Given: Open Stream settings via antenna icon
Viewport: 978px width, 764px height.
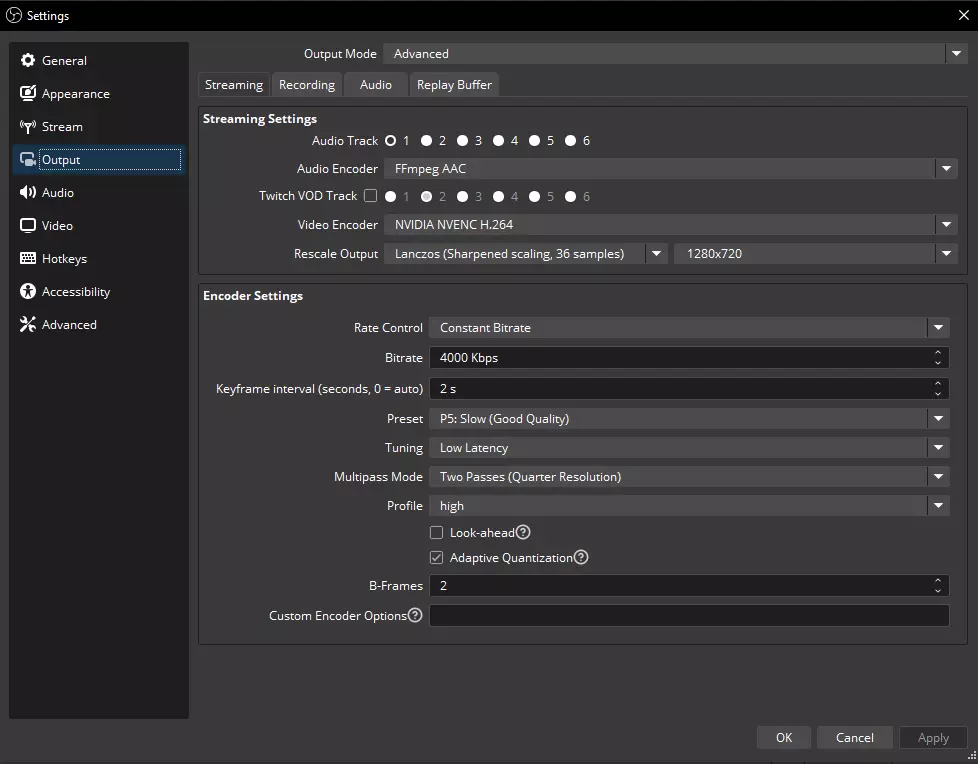Looking at the screenshot, I should (28, 127).
